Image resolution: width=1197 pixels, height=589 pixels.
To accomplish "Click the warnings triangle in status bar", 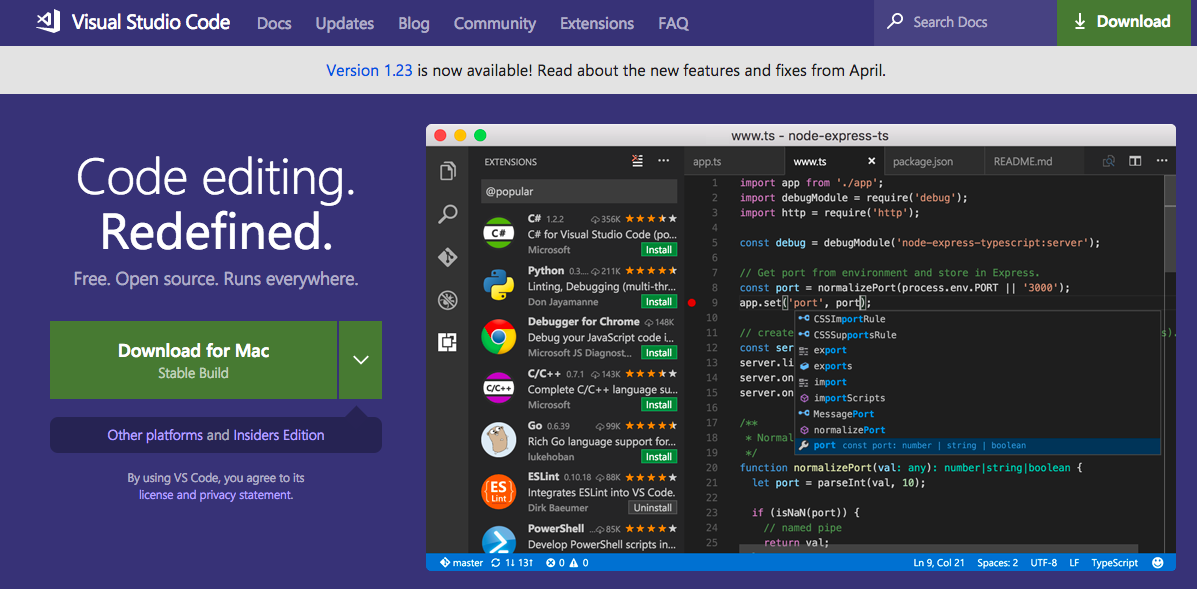I will pyautogui.click(x=575, y=563).
